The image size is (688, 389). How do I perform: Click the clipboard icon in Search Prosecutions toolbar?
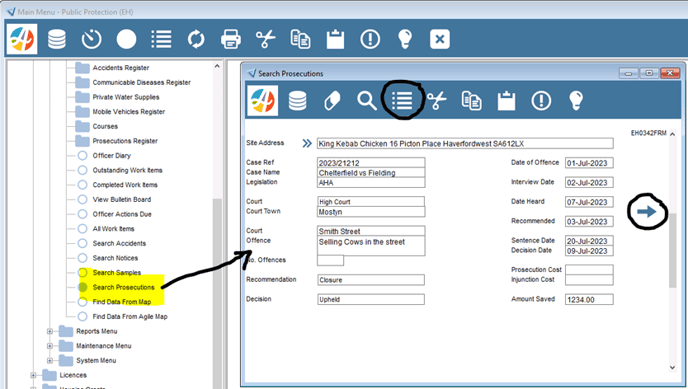[x=506, y=101]
